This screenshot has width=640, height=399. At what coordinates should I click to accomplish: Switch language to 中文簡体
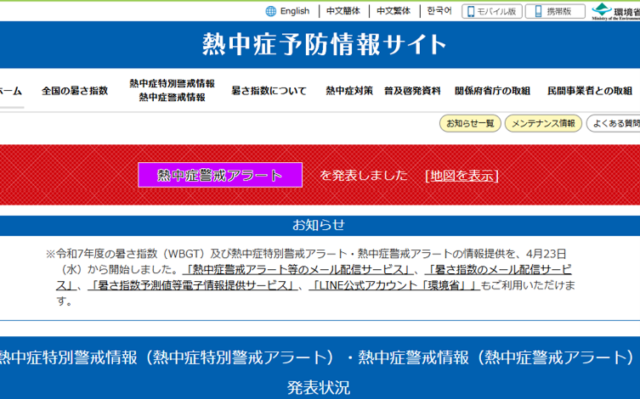click(343, 11)
